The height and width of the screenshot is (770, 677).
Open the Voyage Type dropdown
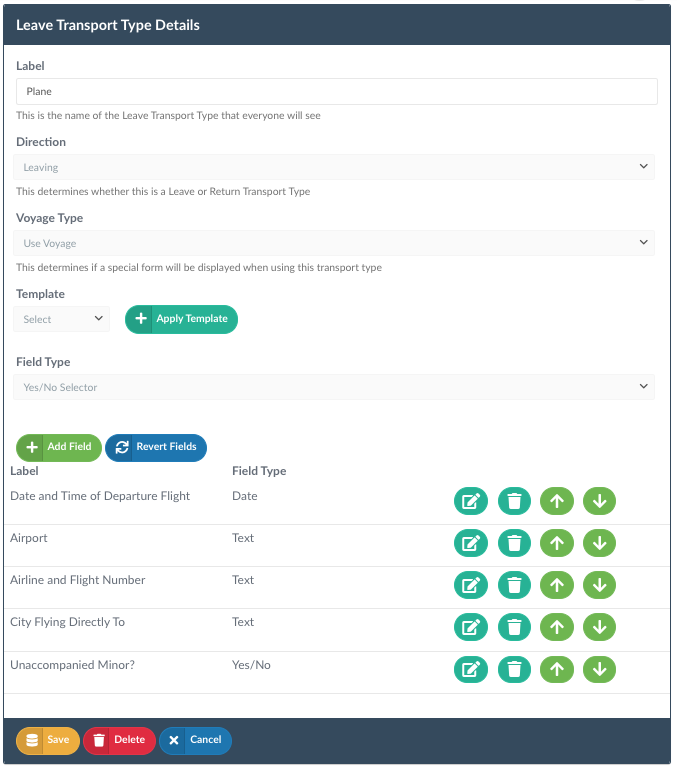pos(334,243)
